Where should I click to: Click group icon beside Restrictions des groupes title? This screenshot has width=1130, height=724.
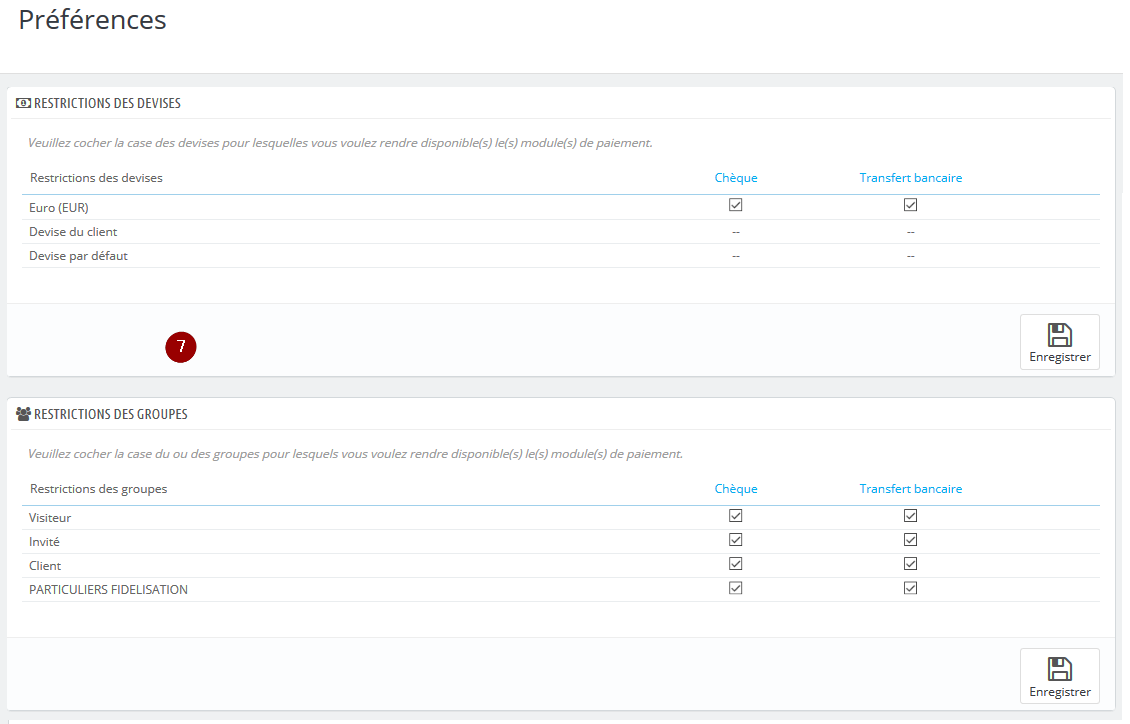23,414
